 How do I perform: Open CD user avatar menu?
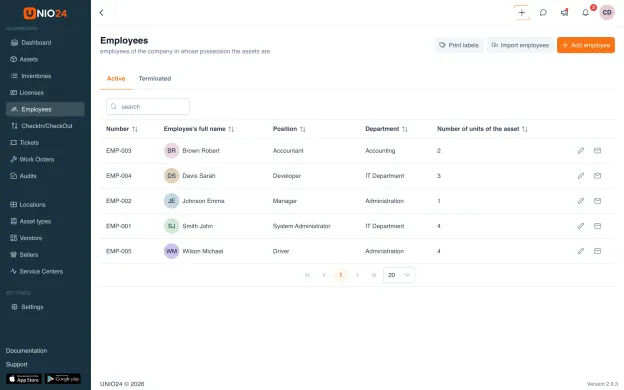point(607,13)
